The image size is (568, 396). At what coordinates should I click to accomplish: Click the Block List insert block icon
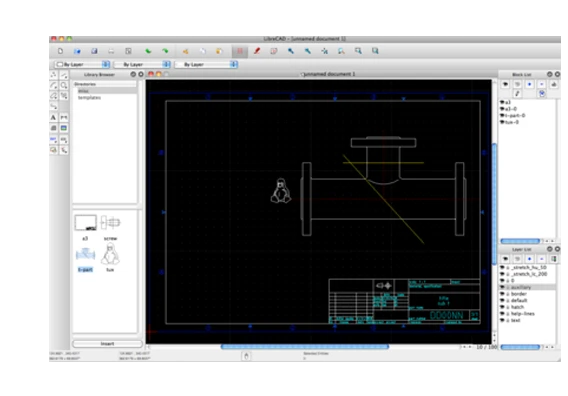tap(542, 94)
